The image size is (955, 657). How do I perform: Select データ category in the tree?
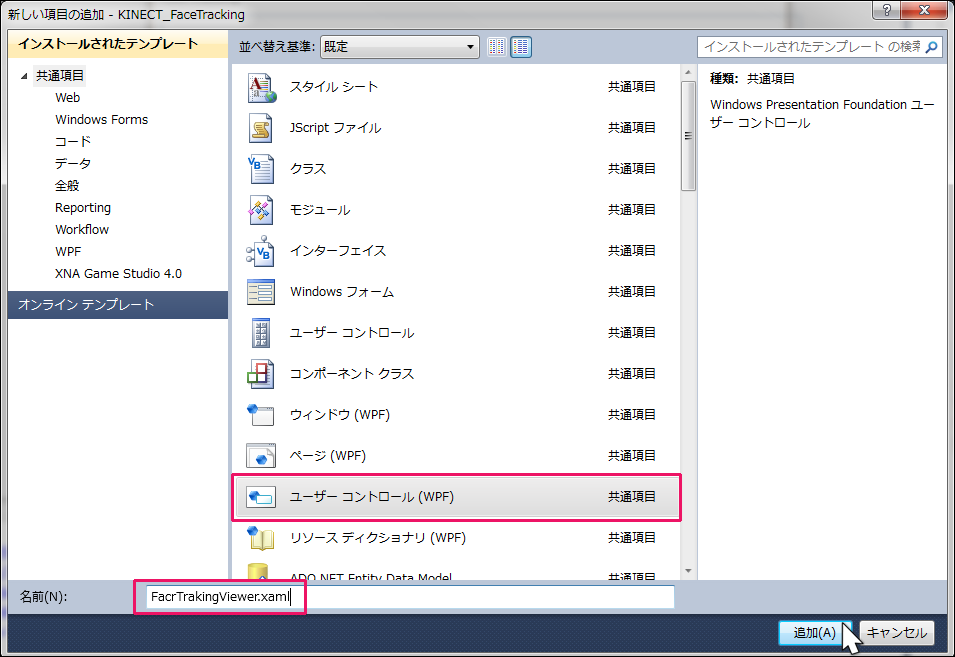tap(73, 163)
